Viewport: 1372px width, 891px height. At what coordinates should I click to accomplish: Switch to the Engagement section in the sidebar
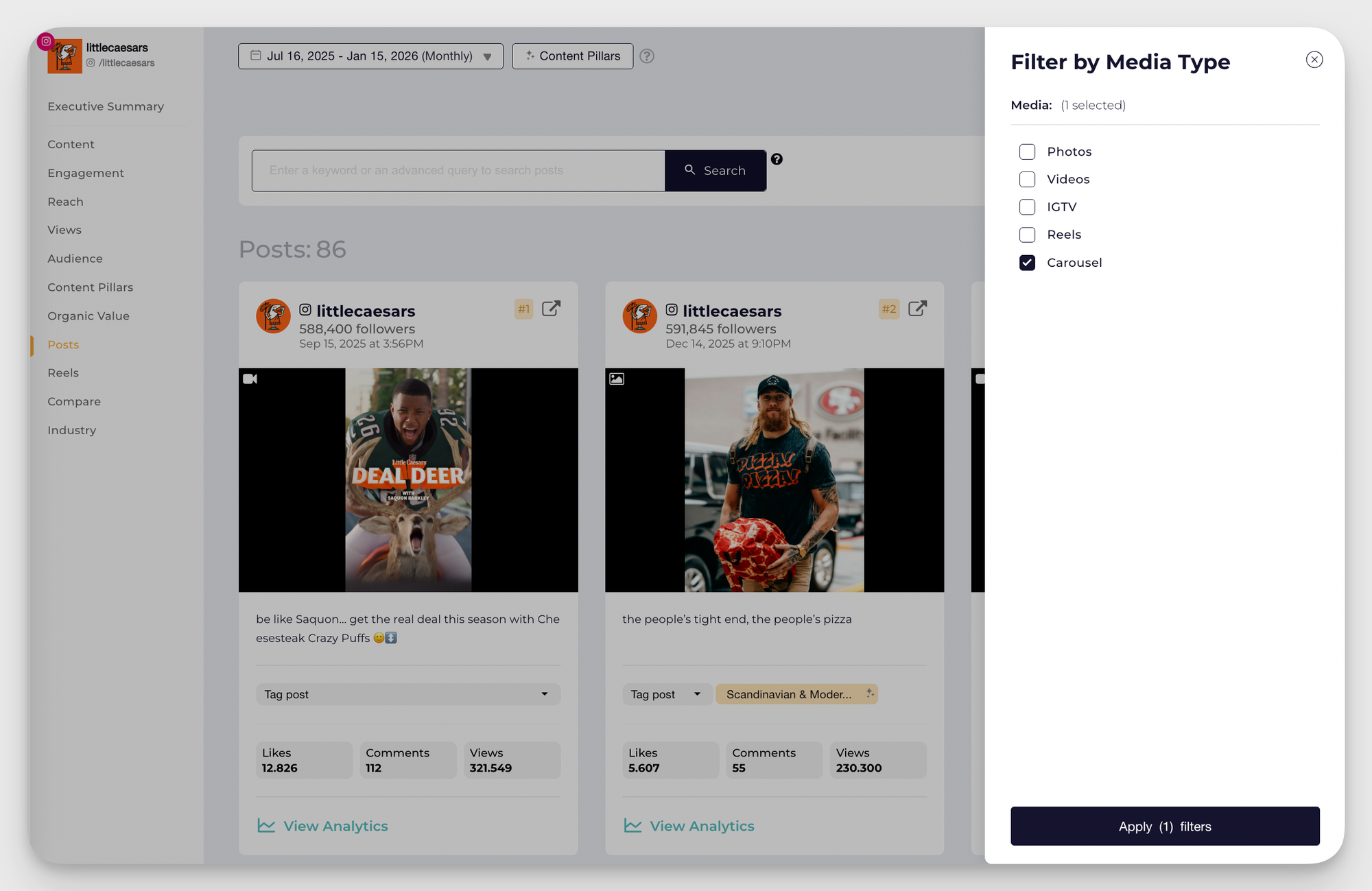click(85, 173)
